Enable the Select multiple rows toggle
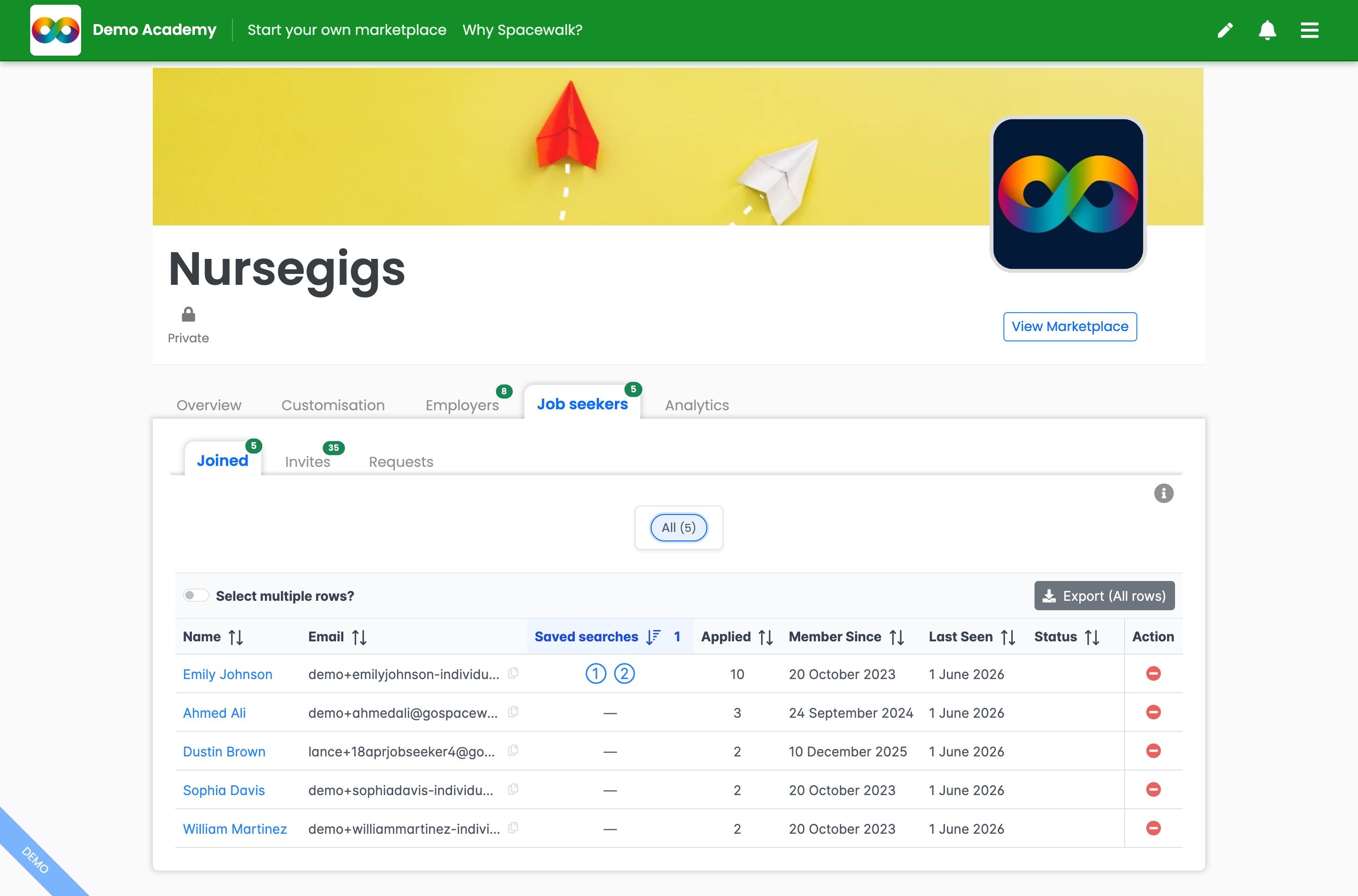This screenshot has width=1358, height=896. point(196,596)
